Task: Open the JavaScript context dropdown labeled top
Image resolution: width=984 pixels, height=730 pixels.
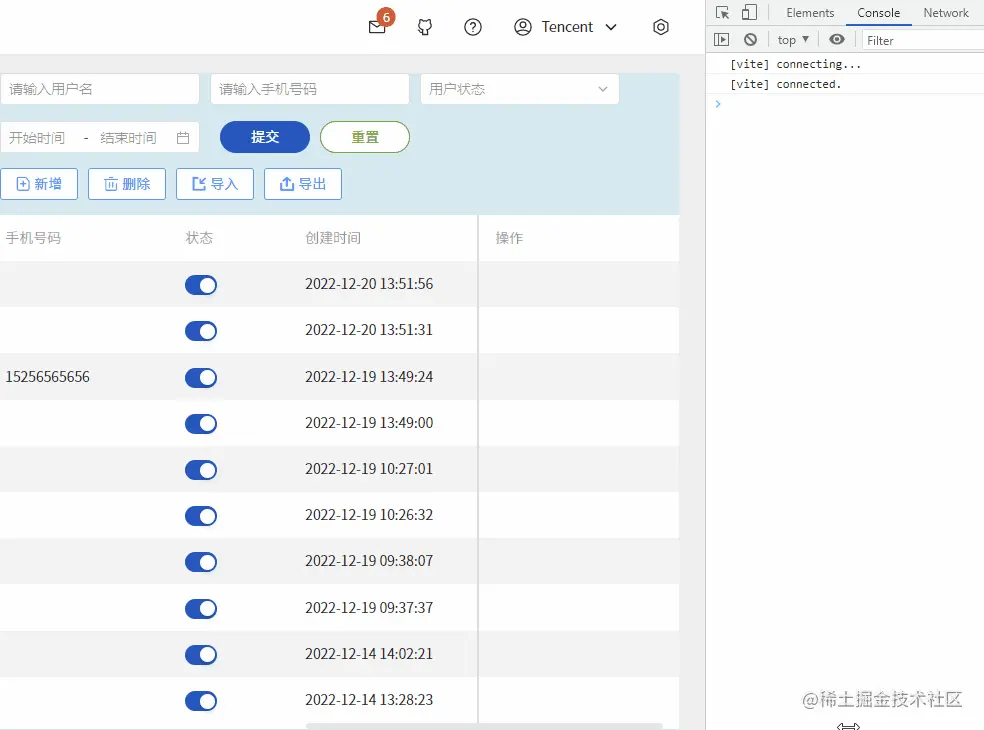Action: click(791, 39)
